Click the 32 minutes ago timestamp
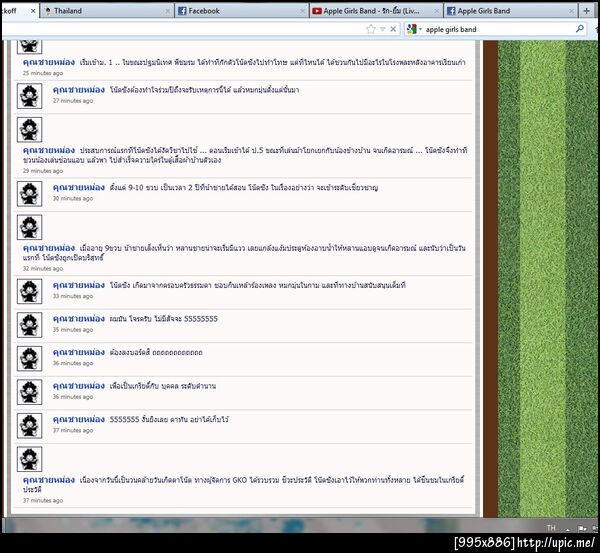The height and width of the screenshot is (553, 600). point(43,269)
